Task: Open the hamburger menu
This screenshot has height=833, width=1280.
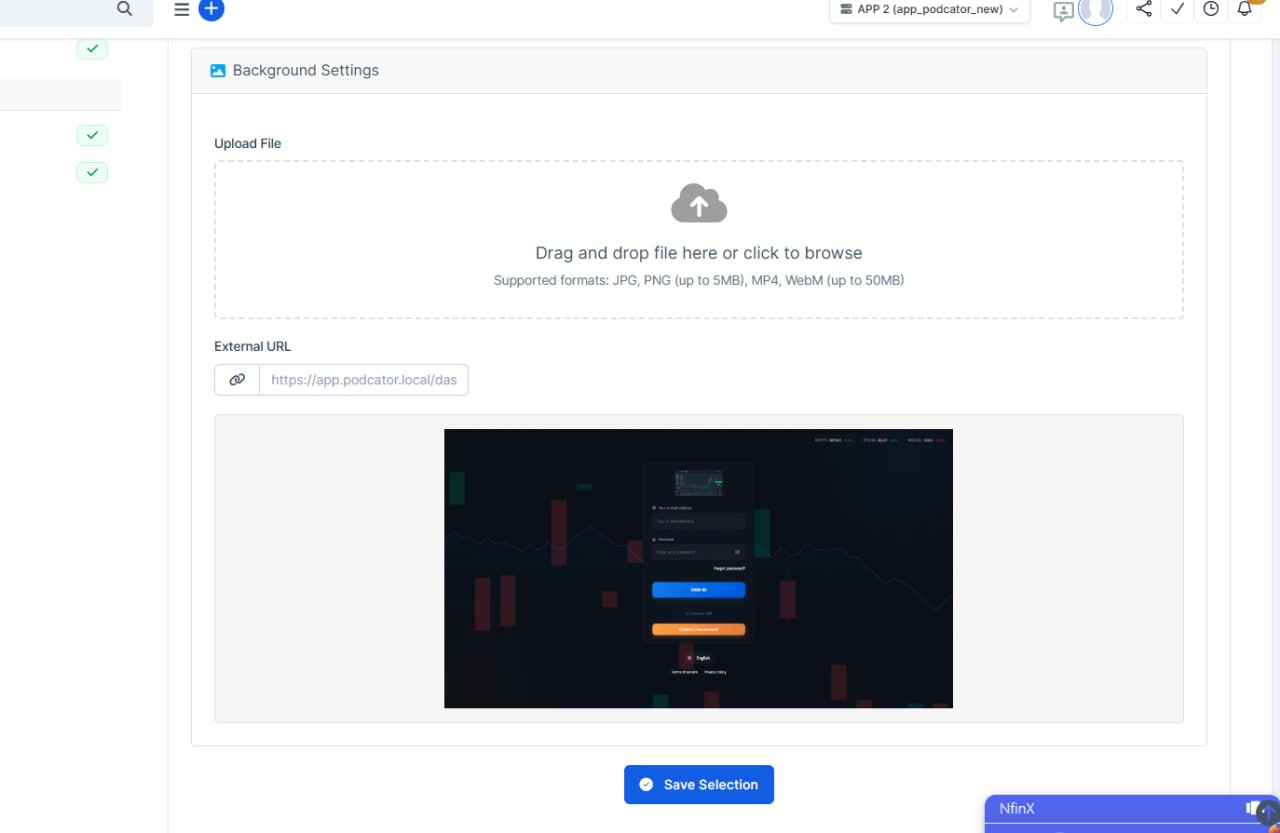Action: click(x=181, y=9)
